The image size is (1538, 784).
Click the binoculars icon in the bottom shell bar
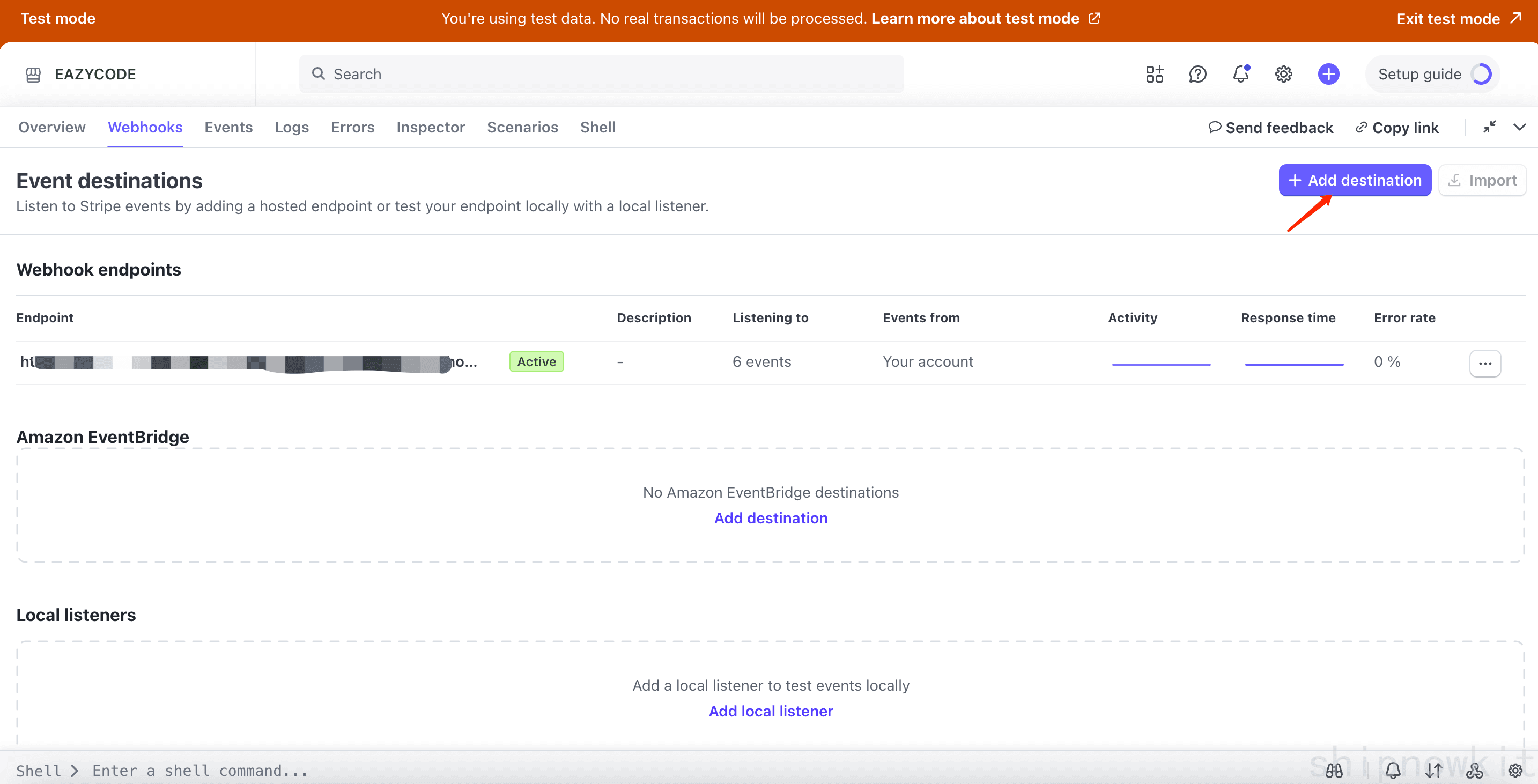pyautogui.click(x=1334, y=770)
